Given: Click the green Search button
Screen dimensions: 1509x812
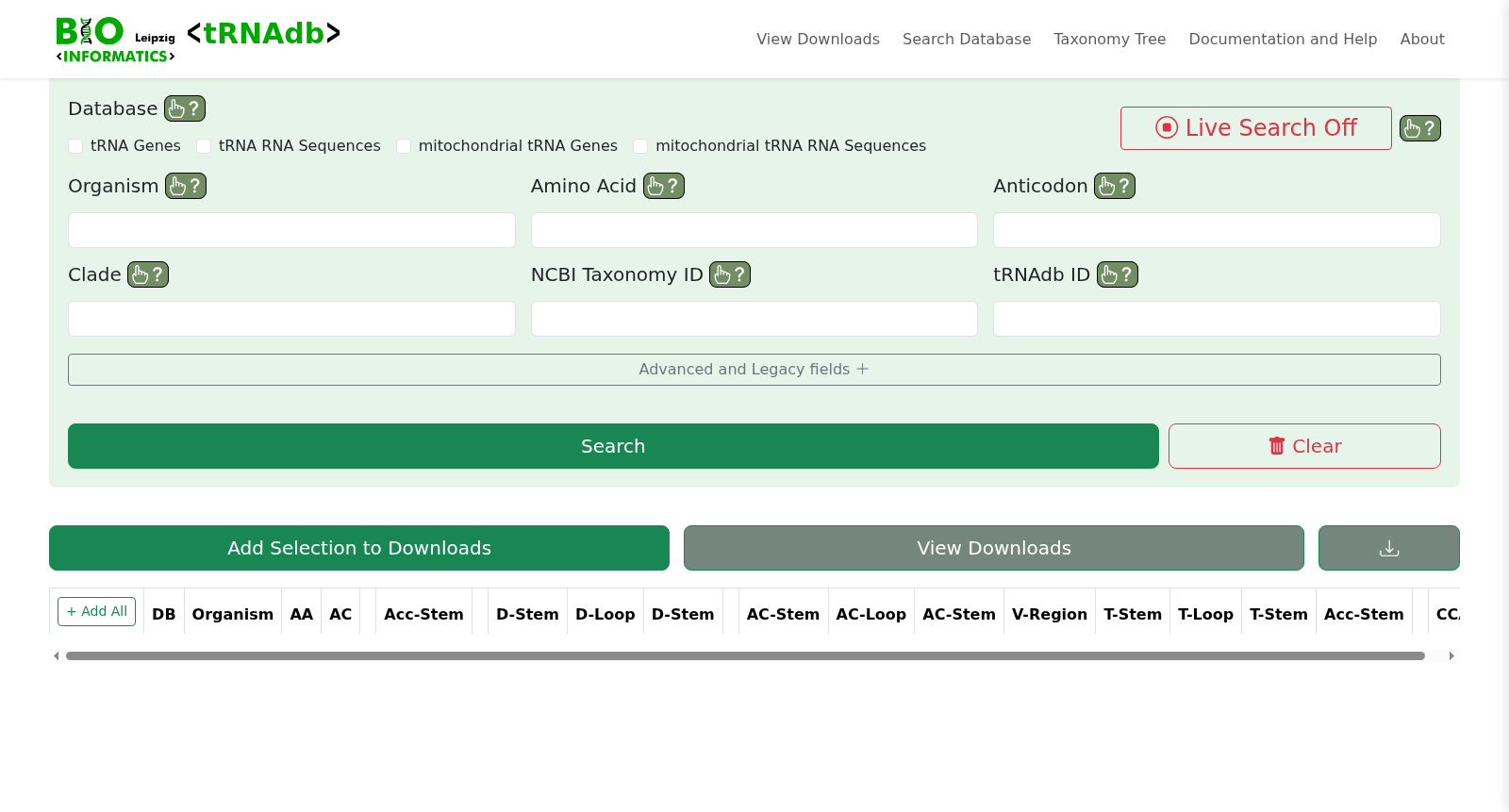Looking at the screenshot, I should (x=613, y=446).
